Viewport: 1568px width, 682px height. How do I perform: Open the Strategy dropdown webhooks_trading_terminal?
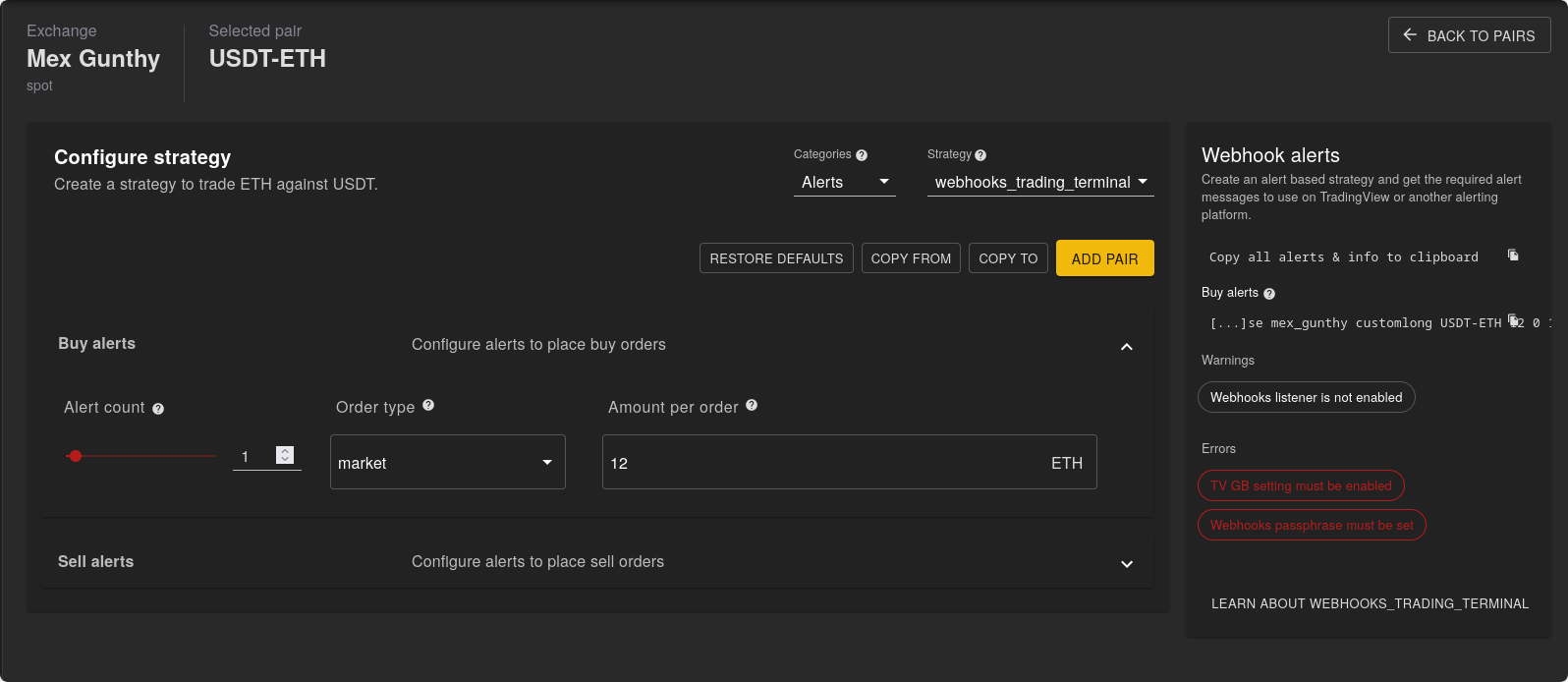click(1040, 182)
